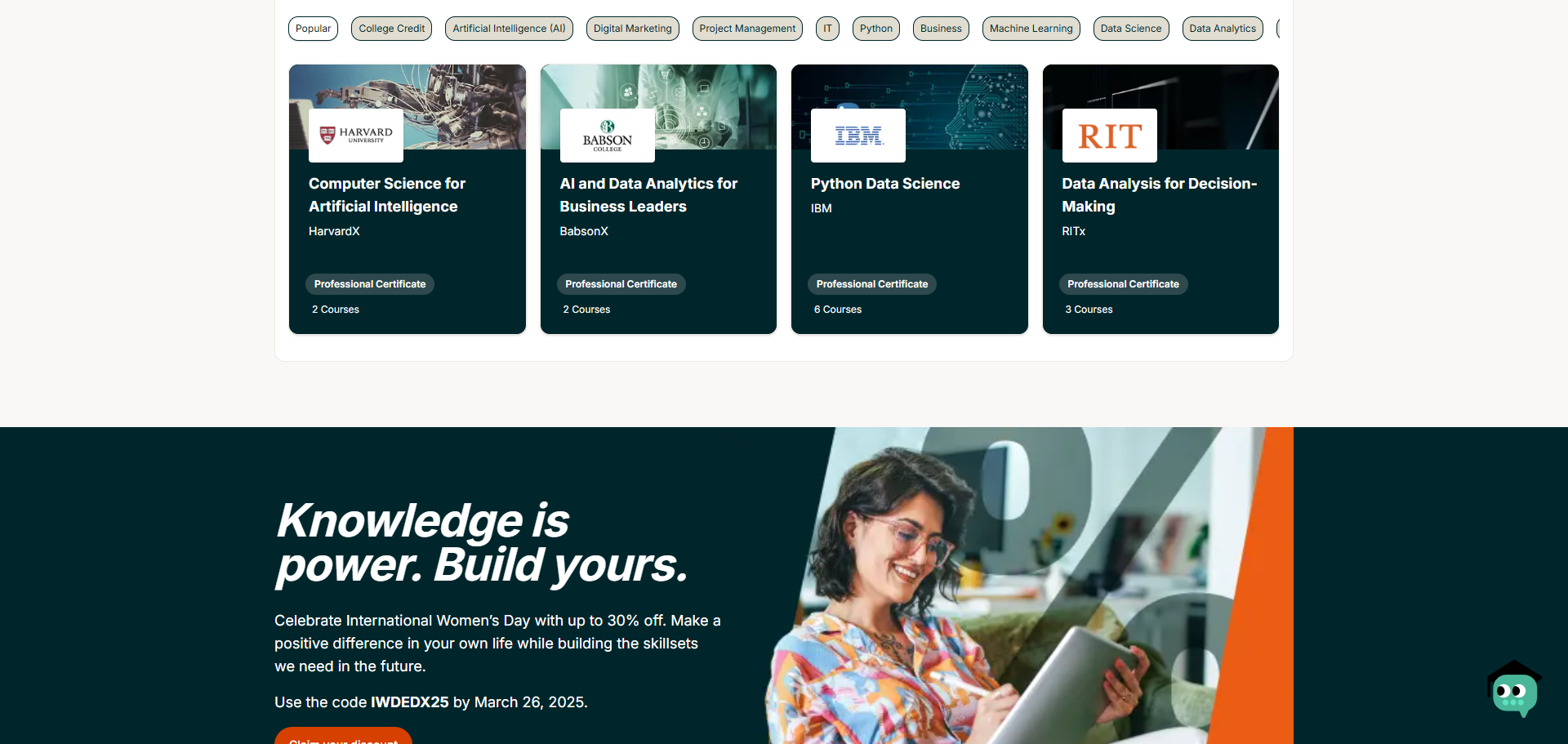Choose the Data Analytics filter
Viewport: 1568px width, 744px height.
(x=1222, y=29)
